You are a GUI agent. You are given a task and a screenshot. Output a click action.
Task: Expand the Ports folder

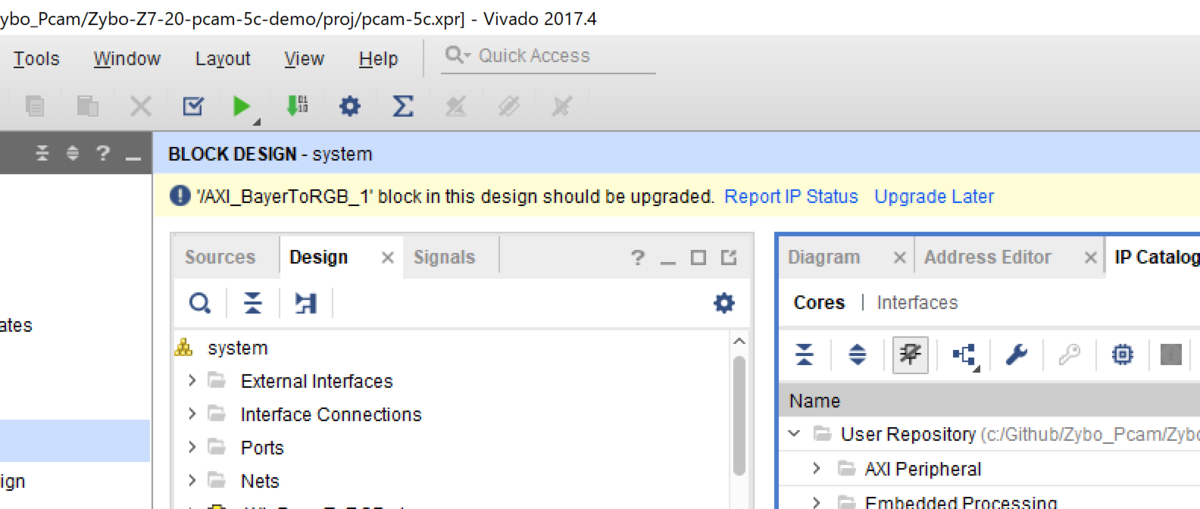(x=192, y=447)
